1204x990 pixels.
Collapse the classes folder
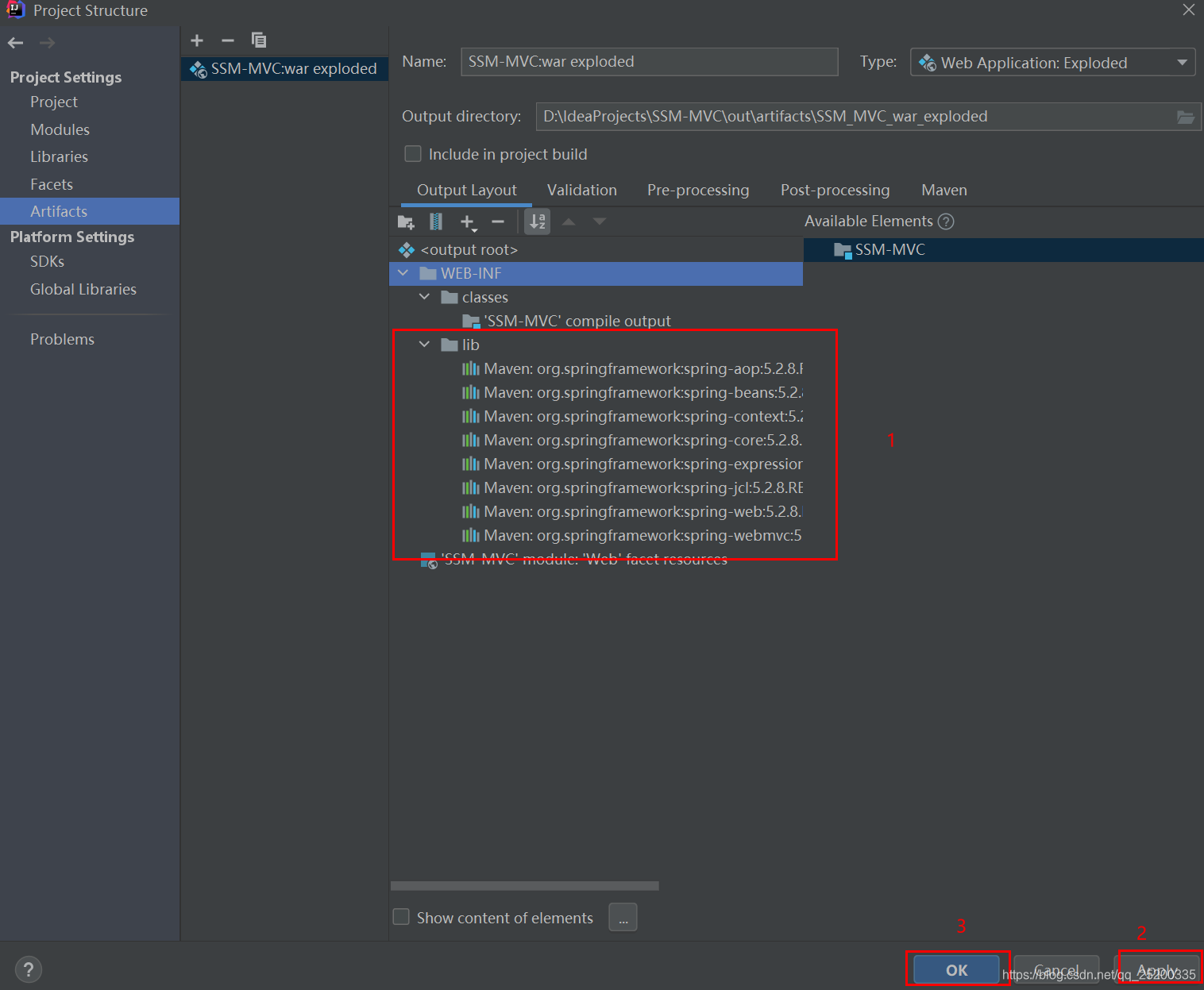(x=425, y=297)
